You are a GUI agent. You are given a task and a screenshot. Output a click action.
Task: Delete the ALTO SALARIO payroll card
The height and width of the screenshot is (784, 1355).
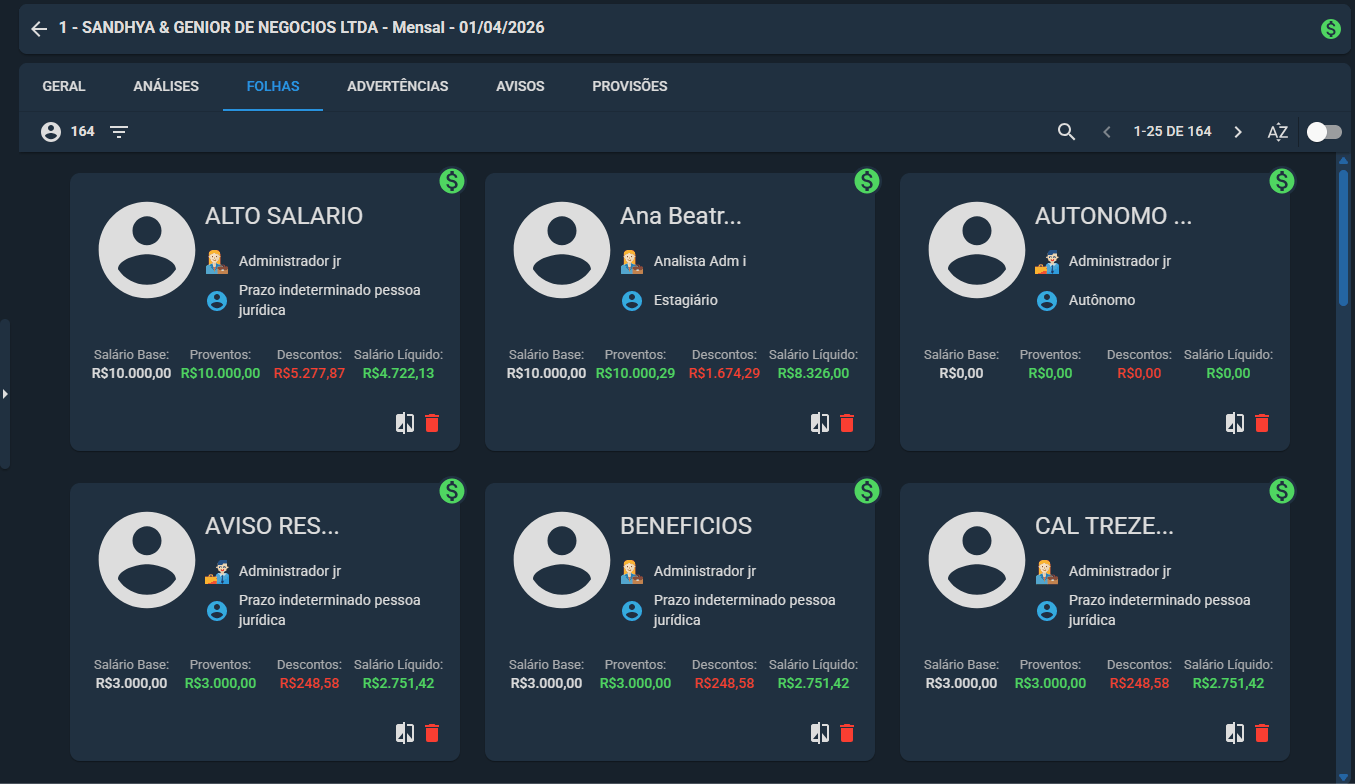pyautogui.click(x=432, y=423)
